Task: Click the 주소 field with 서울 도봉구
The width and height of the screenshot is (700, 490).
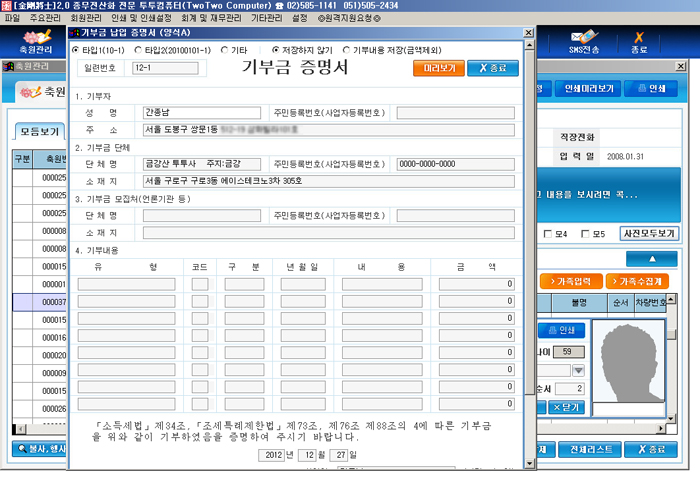Action: point(329,130)
